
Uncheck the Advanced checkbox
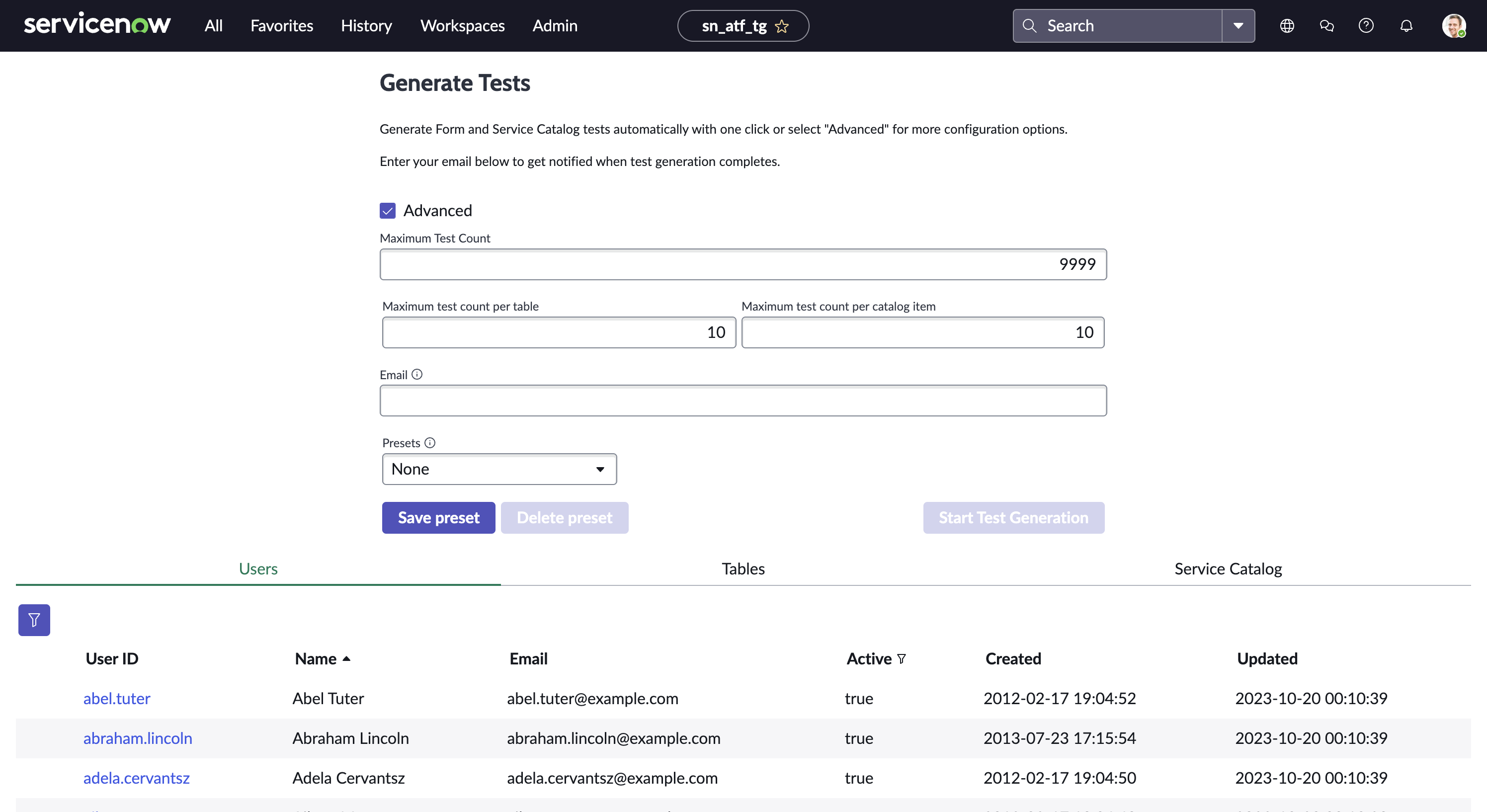387,211
